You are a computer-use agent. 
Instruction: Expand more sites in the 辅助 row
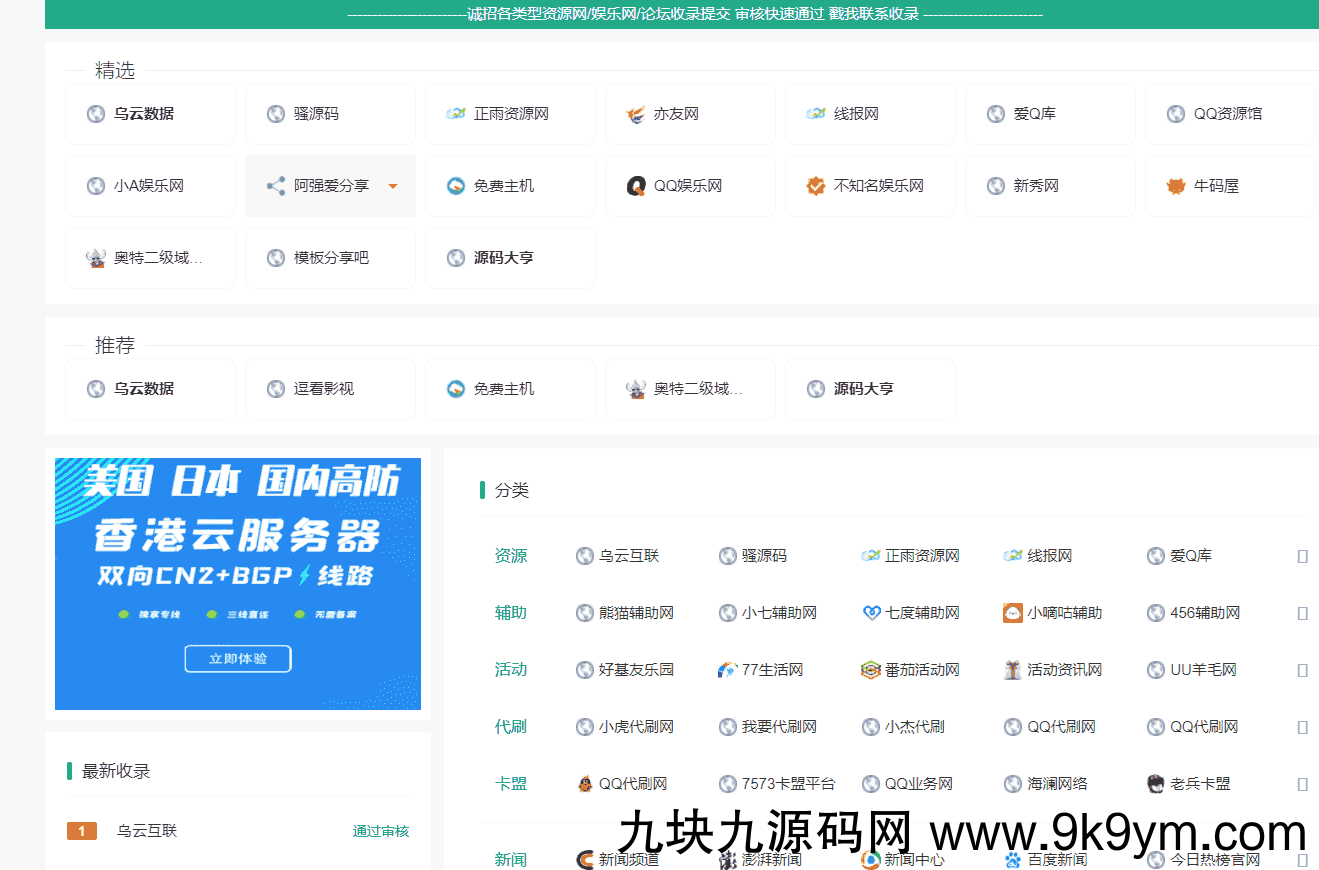click(x=1303, y=613)
